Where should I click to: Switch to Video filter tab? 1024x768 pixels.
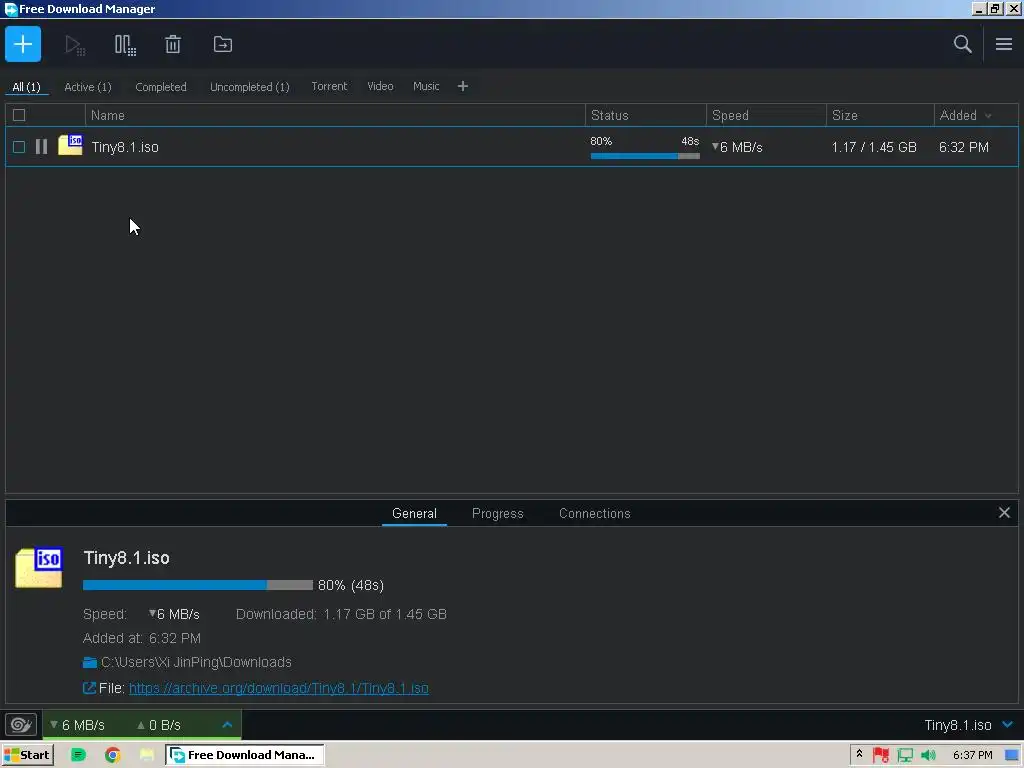click(x=380, y=86)
